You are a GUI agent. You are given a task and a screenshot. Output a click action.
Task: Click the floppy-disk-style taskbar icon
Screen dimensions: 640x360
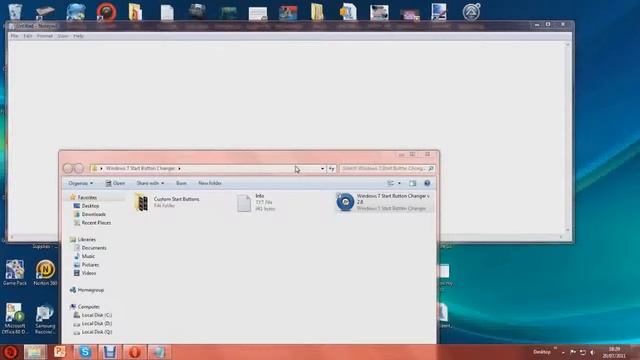[109, 352]
